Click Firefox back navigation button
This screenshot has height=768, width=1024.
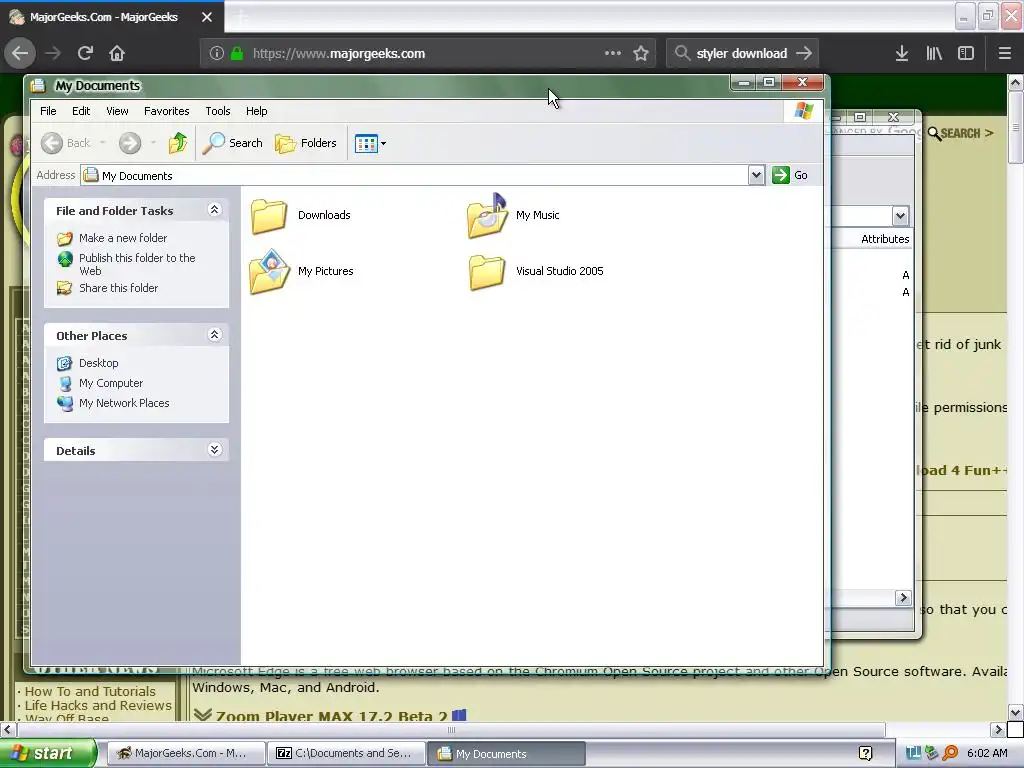tap(20, 53)
